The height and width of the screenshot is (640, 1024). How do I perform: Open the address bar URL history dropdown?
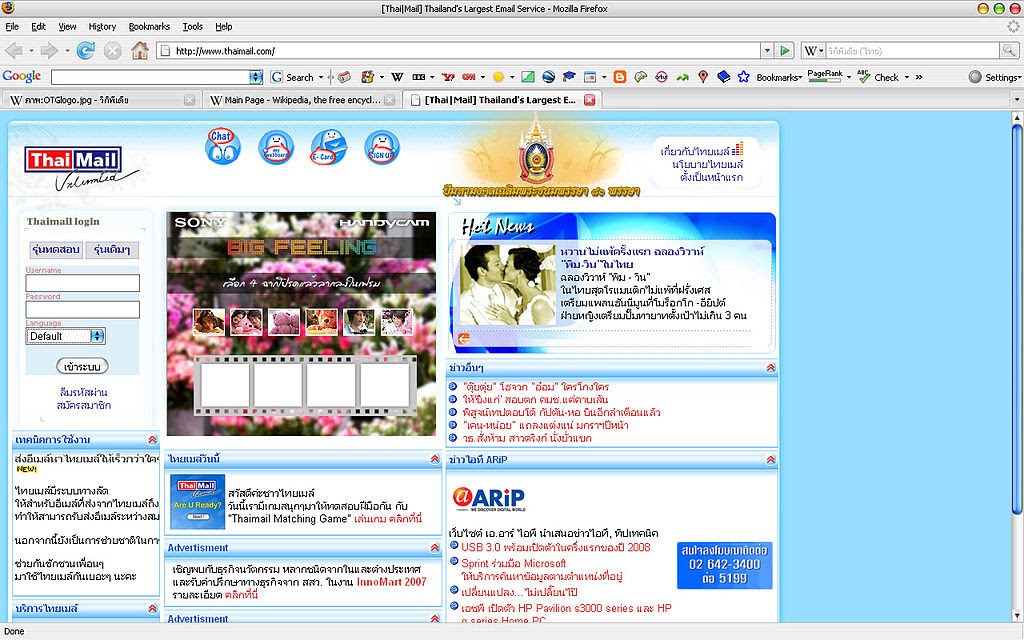(767, 50)
